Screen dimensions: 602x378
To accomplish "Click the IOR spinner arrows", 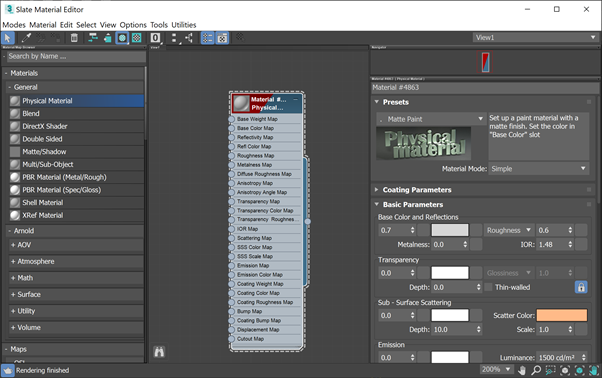I will (570, 244).
